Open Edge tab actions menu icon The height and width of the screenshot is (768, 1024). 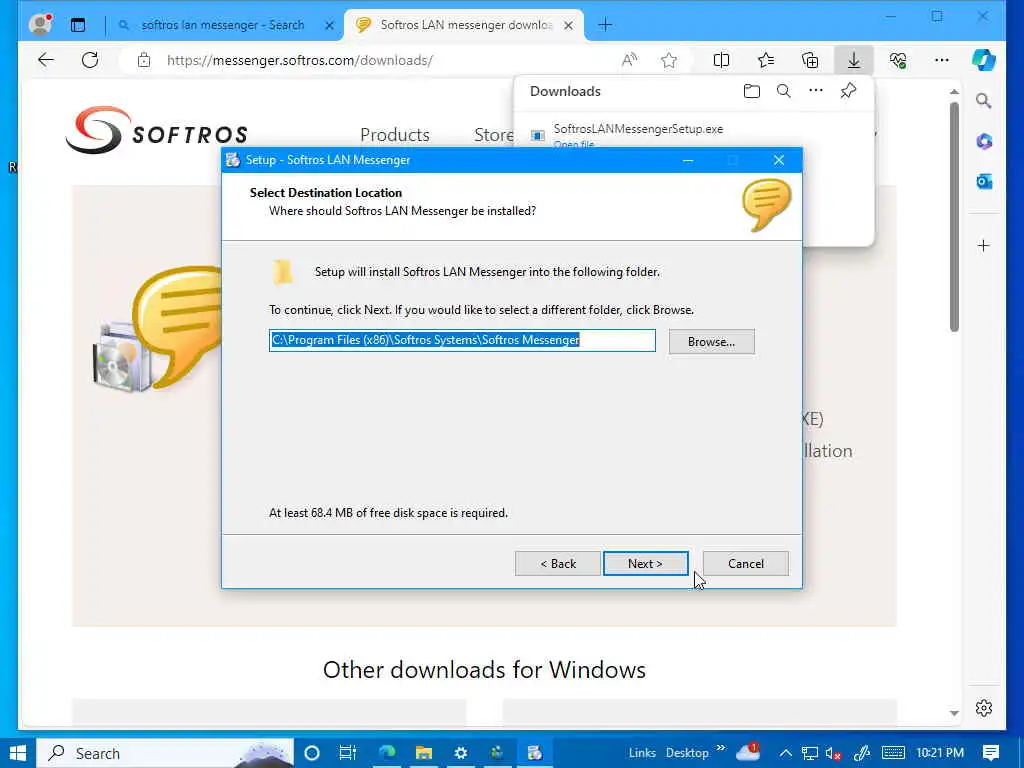(x=78, y=25)
